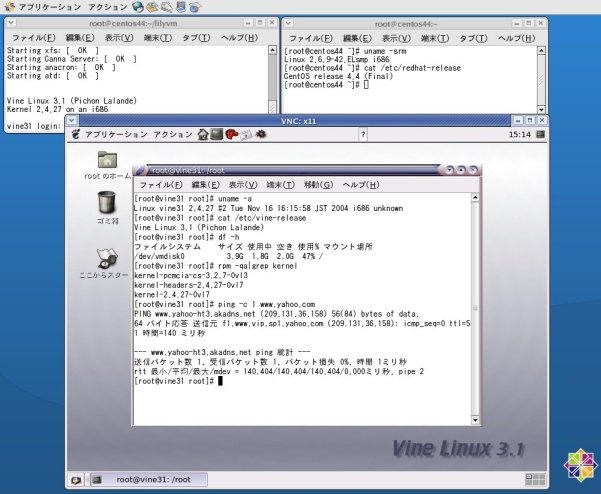Open 端末(T) menu in root@vine31 terminal
This screenshot has height=494, width=601.
pyautogui.click(x=281, y=185)
